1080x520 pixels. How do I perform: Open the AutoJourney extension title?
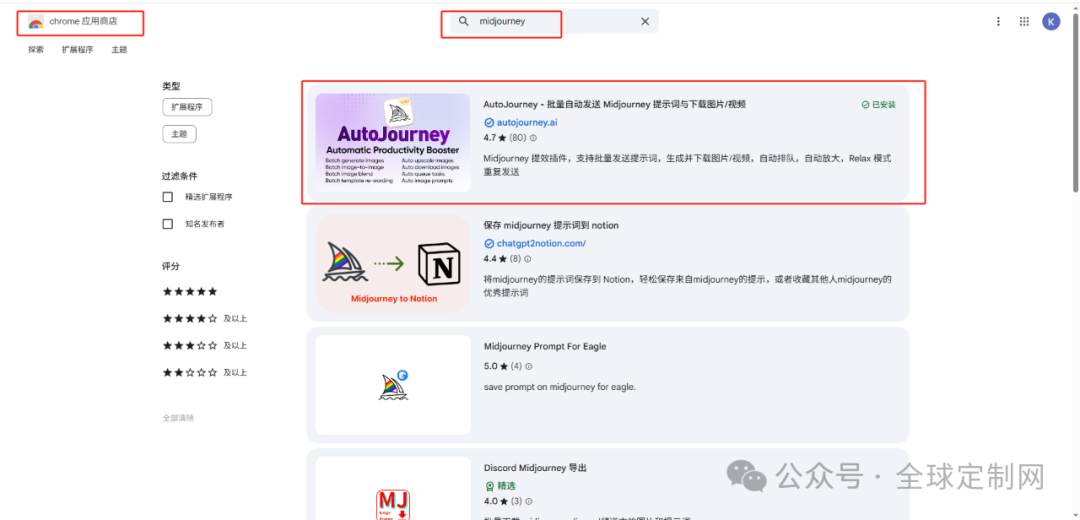(614, 105)
